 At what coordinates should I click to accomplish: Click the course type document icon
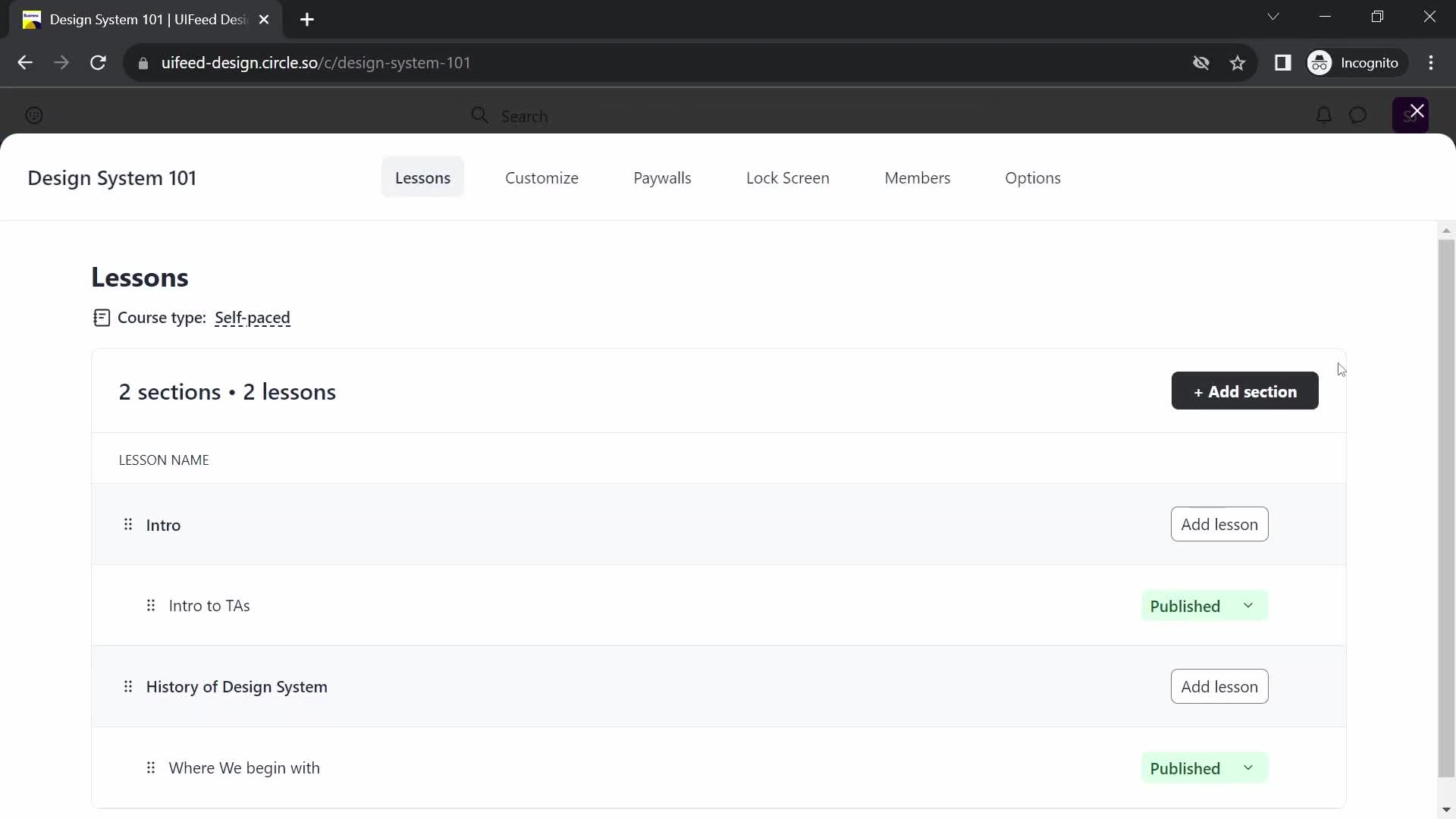(100, 318)
